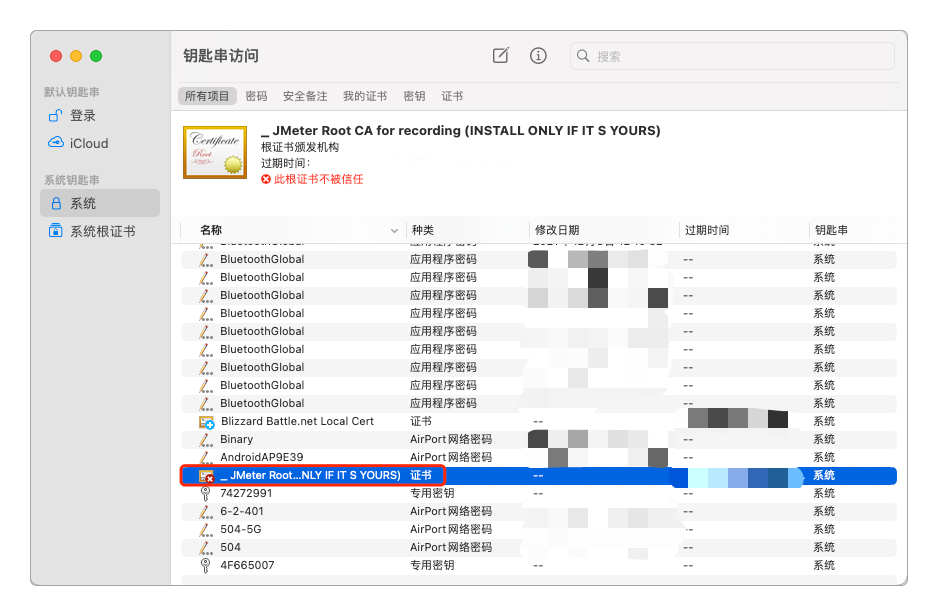Click the key icon beside 74272991
Screen dimensions: 938x616
[205, 493]
